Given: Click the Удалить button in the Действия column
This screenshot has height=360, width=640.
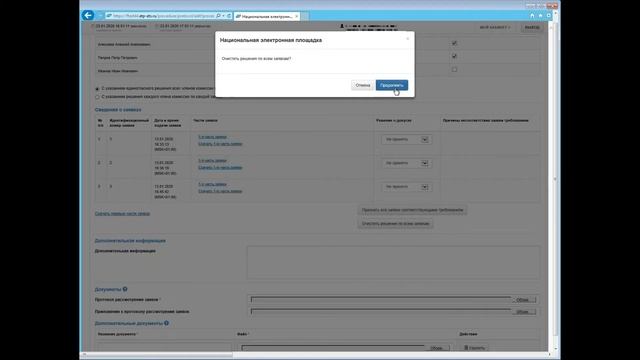Looking at the screenshot, I should click(x=474, y=348).
